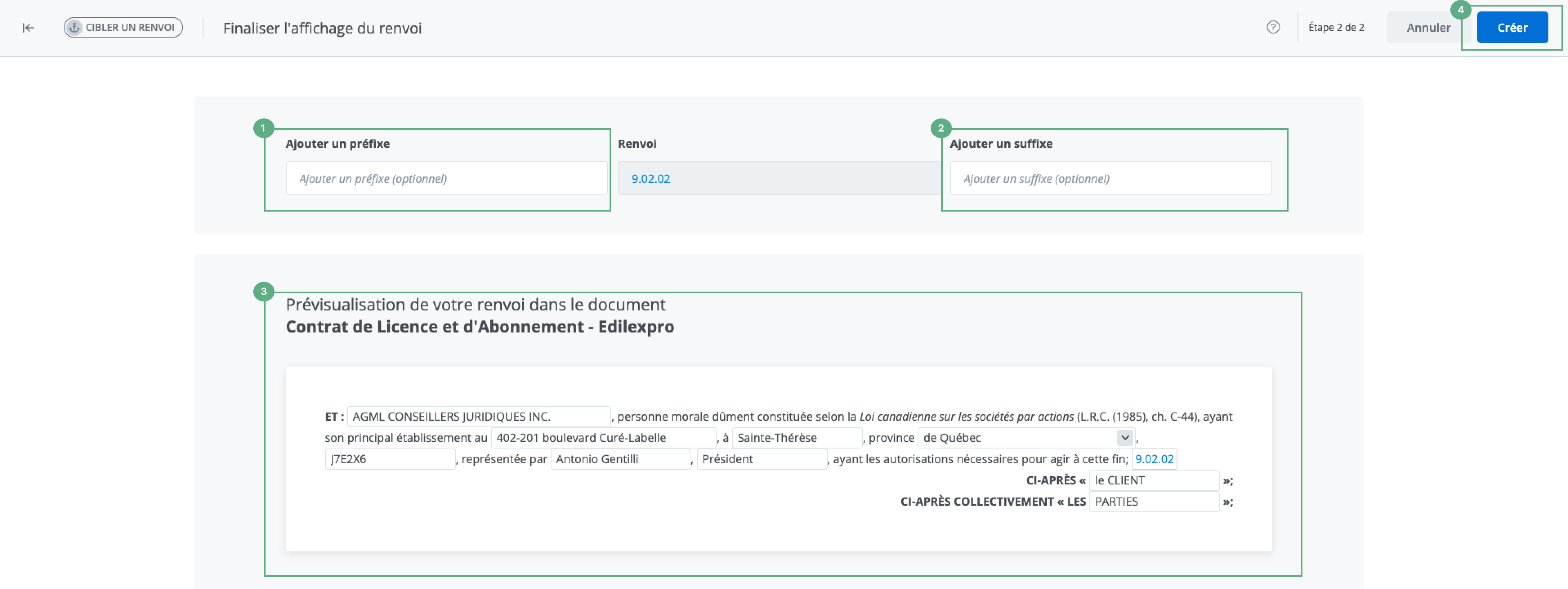Focus the Ajouter un préfixe field

click(446, 178)
